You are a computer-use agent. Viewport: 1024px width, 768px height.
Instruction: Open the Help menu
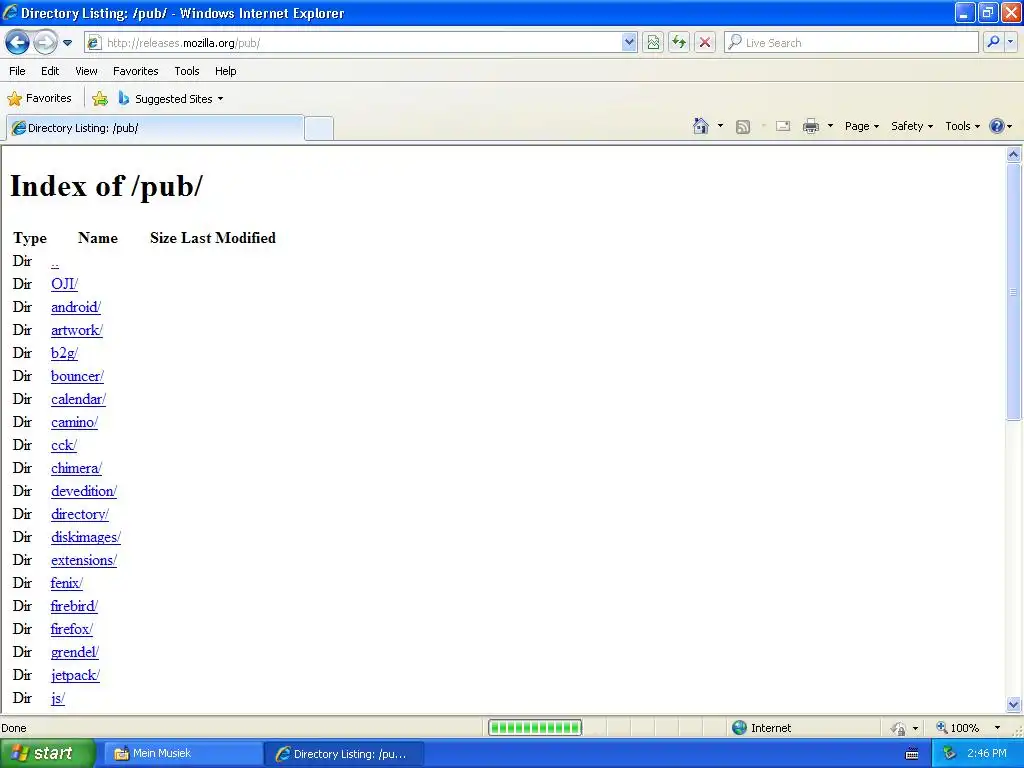coord(225,71)
